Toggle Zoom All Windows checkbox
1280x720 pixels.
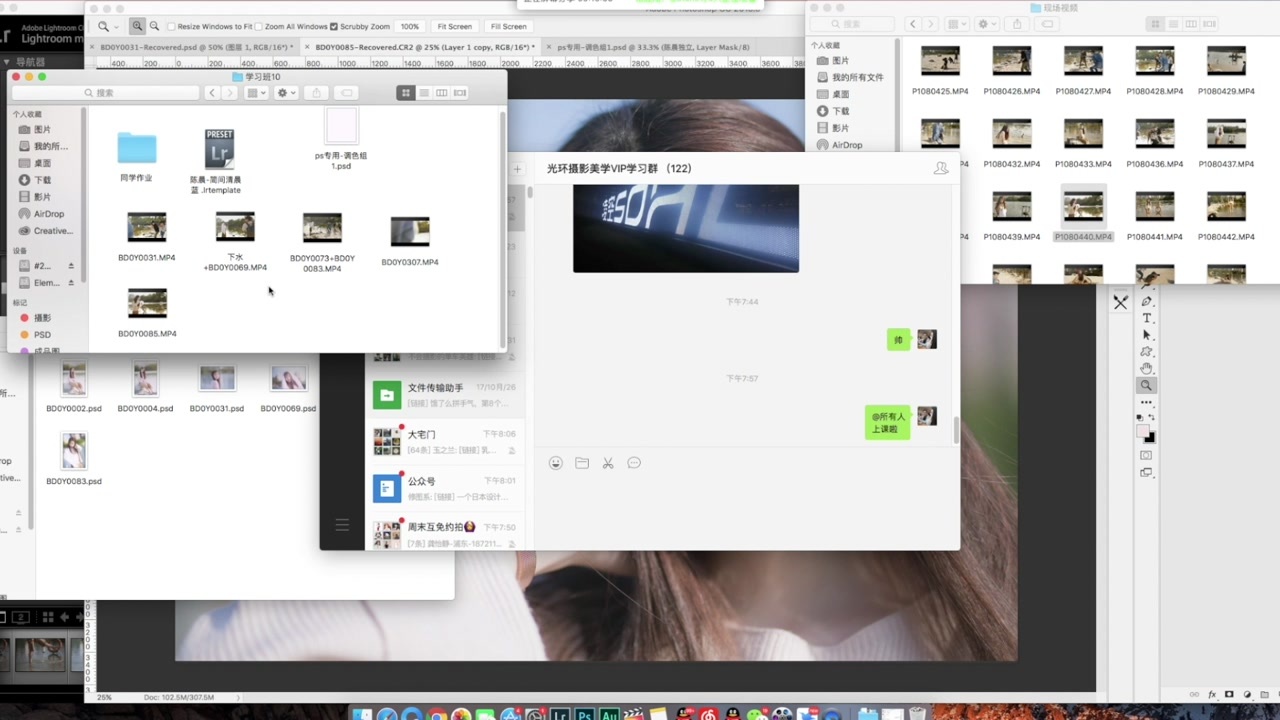click(260, 26)
